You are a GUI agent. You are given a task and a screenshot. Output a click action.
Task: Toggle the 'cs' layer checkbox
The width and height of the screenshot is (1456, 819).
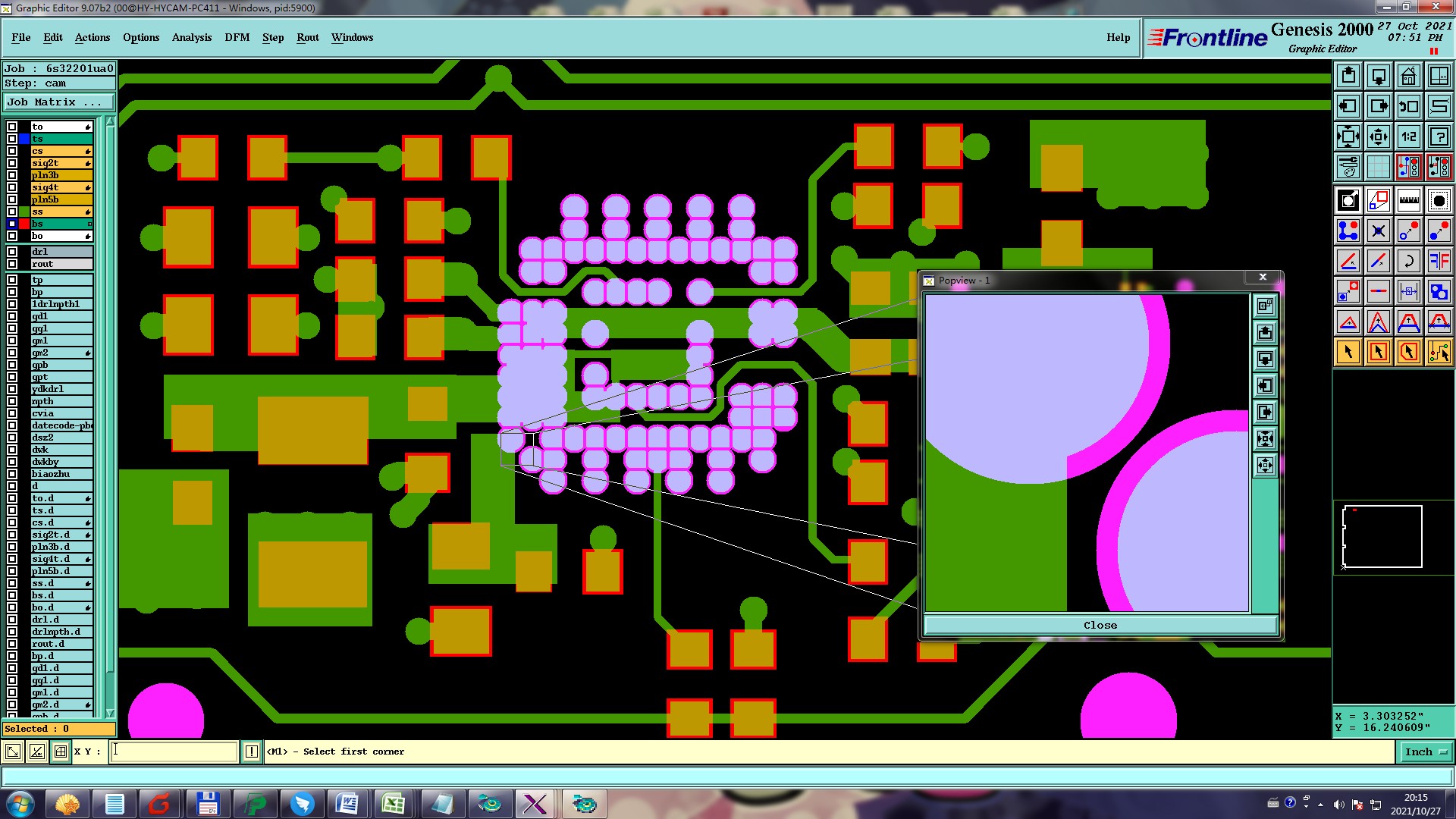pos(12,151)
